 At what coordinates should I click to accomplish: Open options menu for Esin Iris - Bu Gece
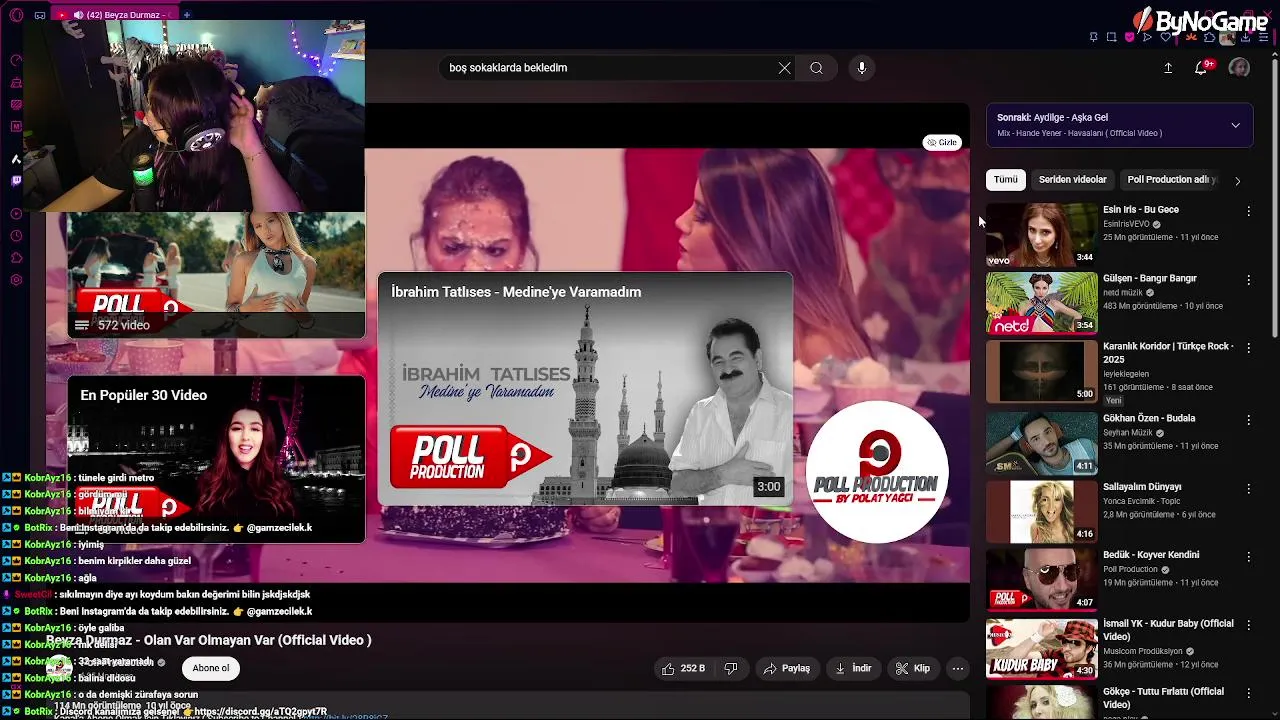click(1248, 211)
